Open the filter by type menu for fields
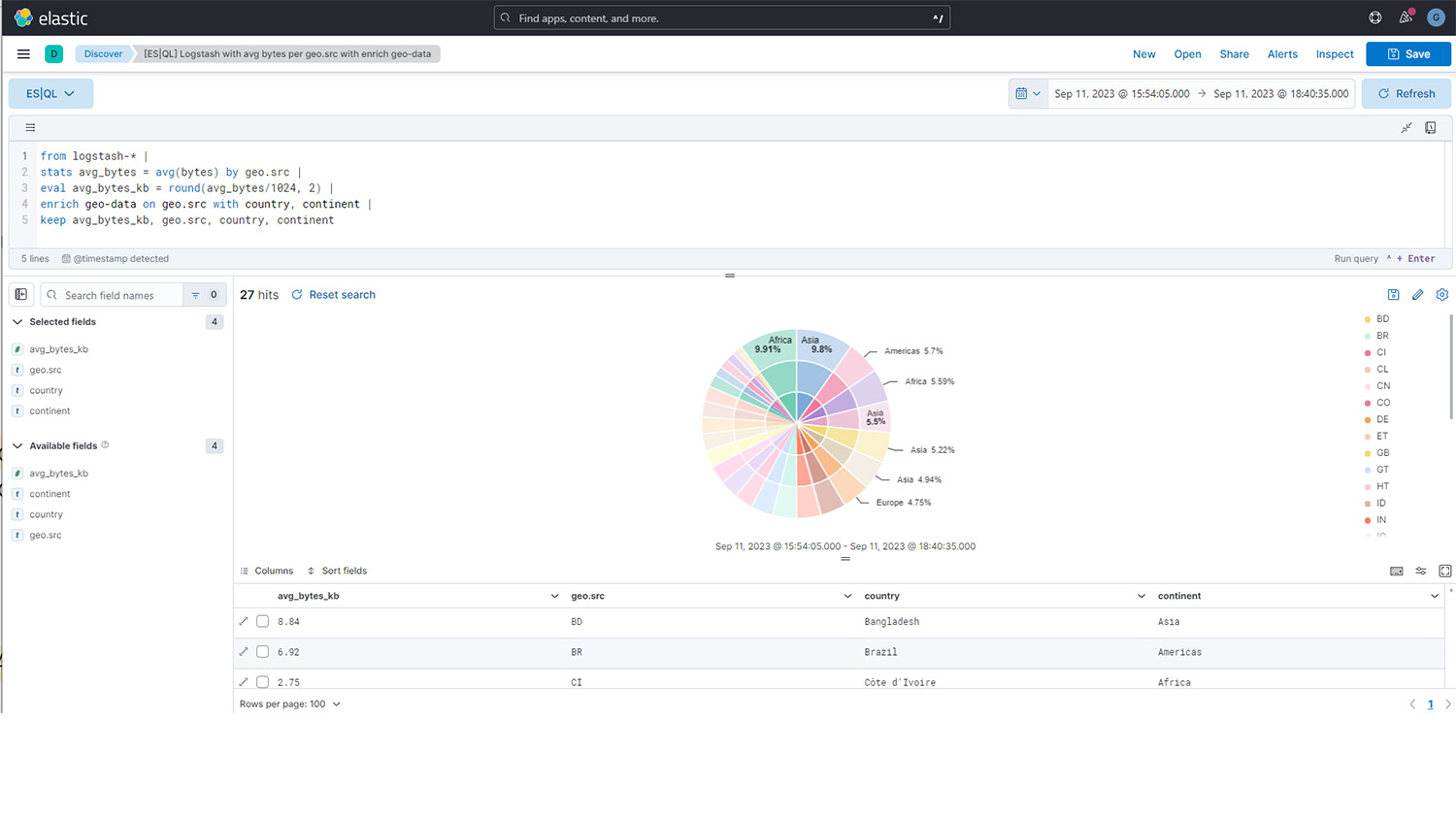 205,295
